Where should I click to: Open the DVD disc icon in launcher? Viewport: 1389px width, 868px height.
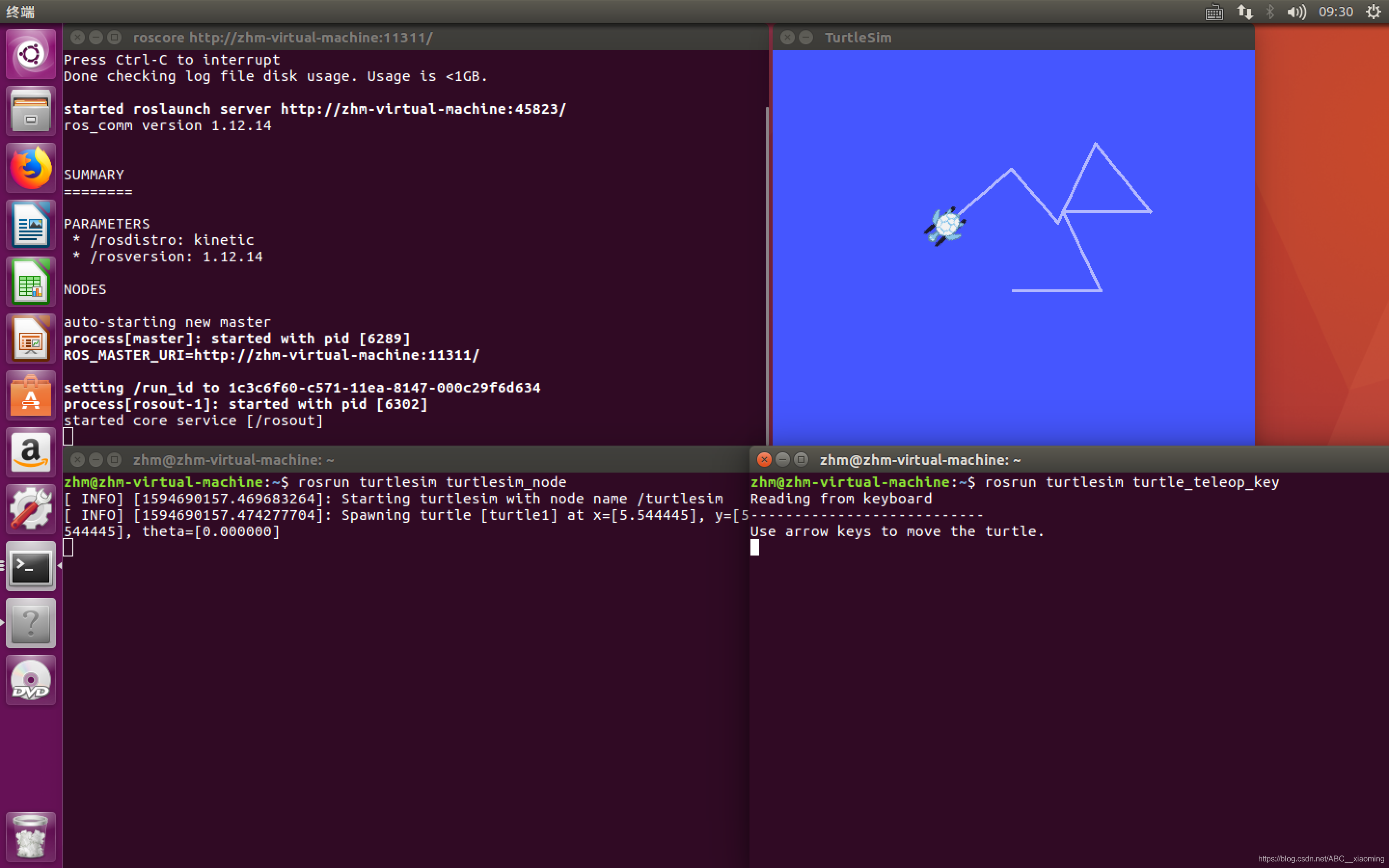[x=30, y=679]
